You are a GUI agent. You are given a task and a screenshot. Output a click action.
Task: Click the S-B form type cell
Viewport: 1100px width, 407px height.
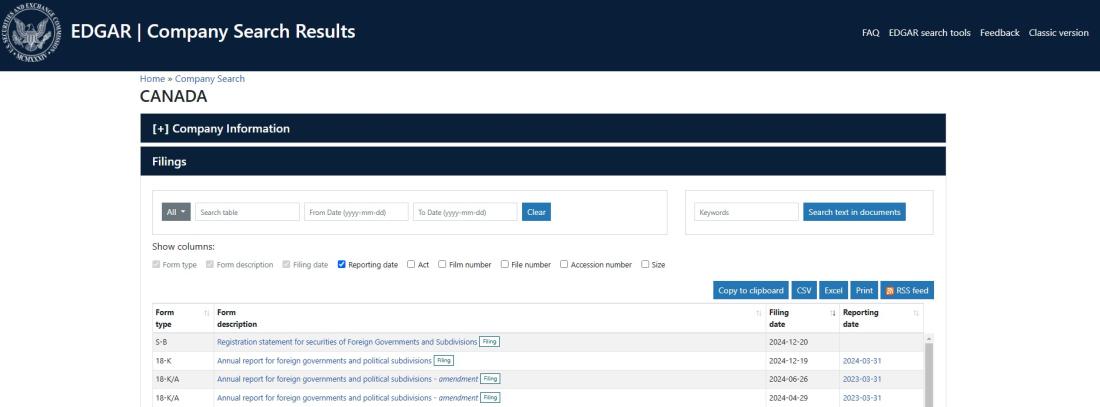[182, 342]
